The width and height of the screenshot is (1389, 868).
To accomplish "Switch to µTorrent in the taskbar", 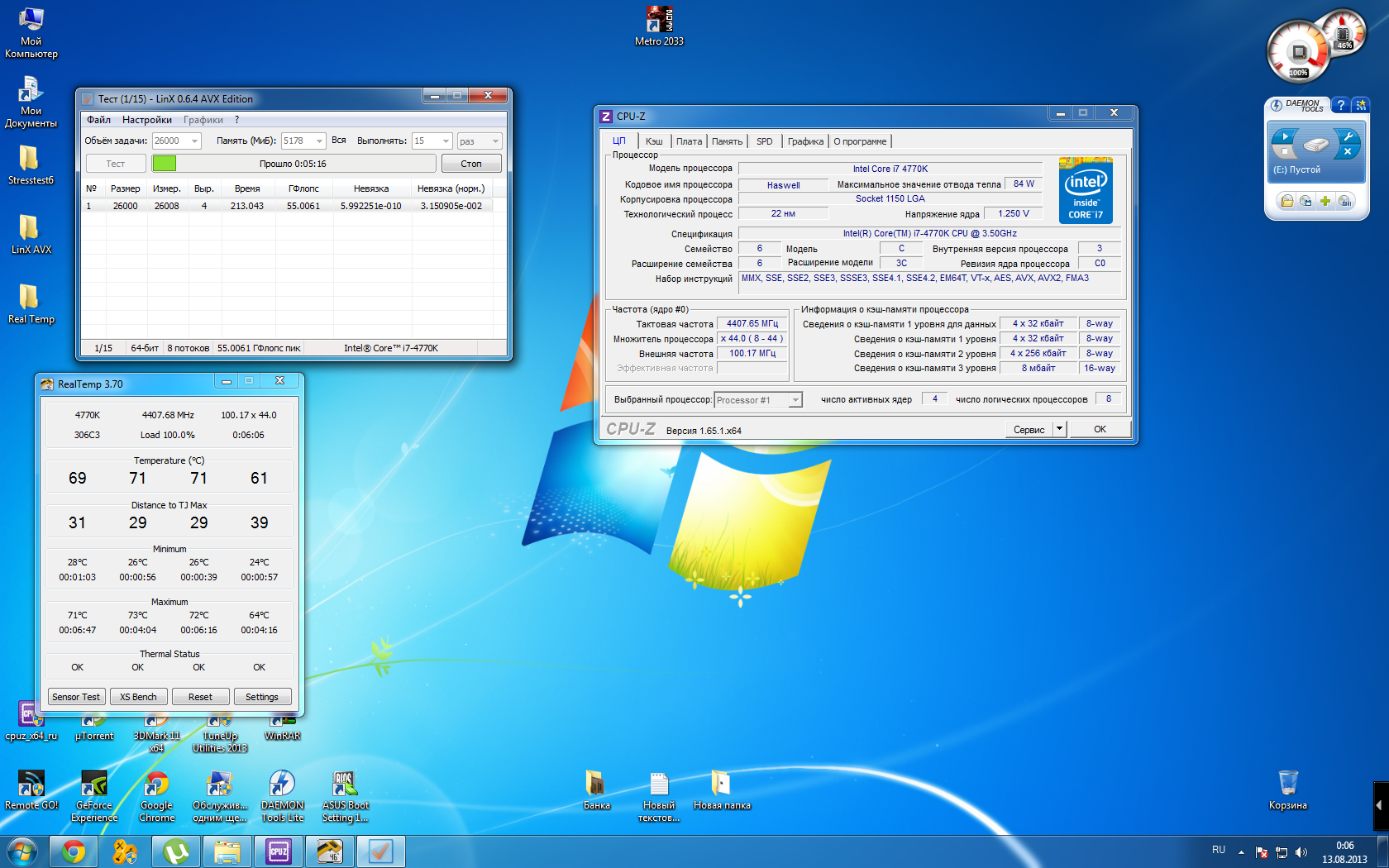I will coord(176,851).
